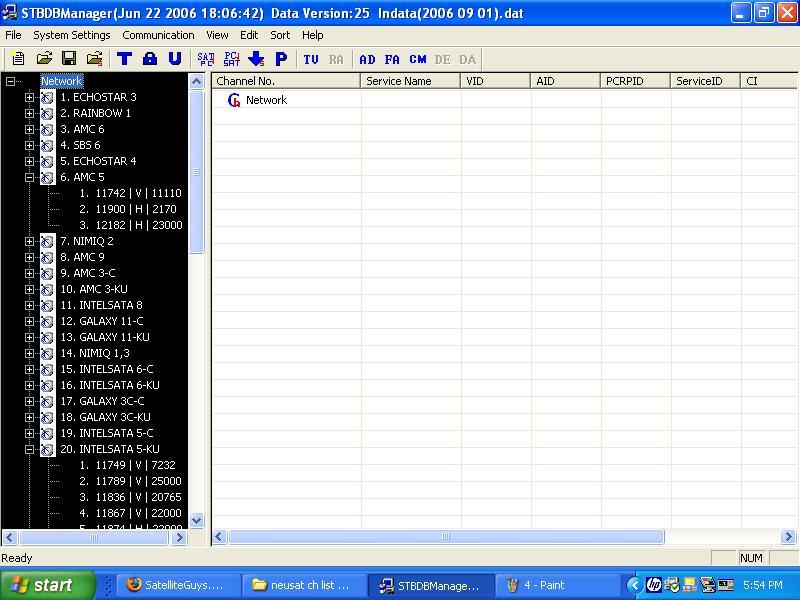This screenshot has width=800, height=600.
Task: Open the Help menu
Action: coord(312,35)
